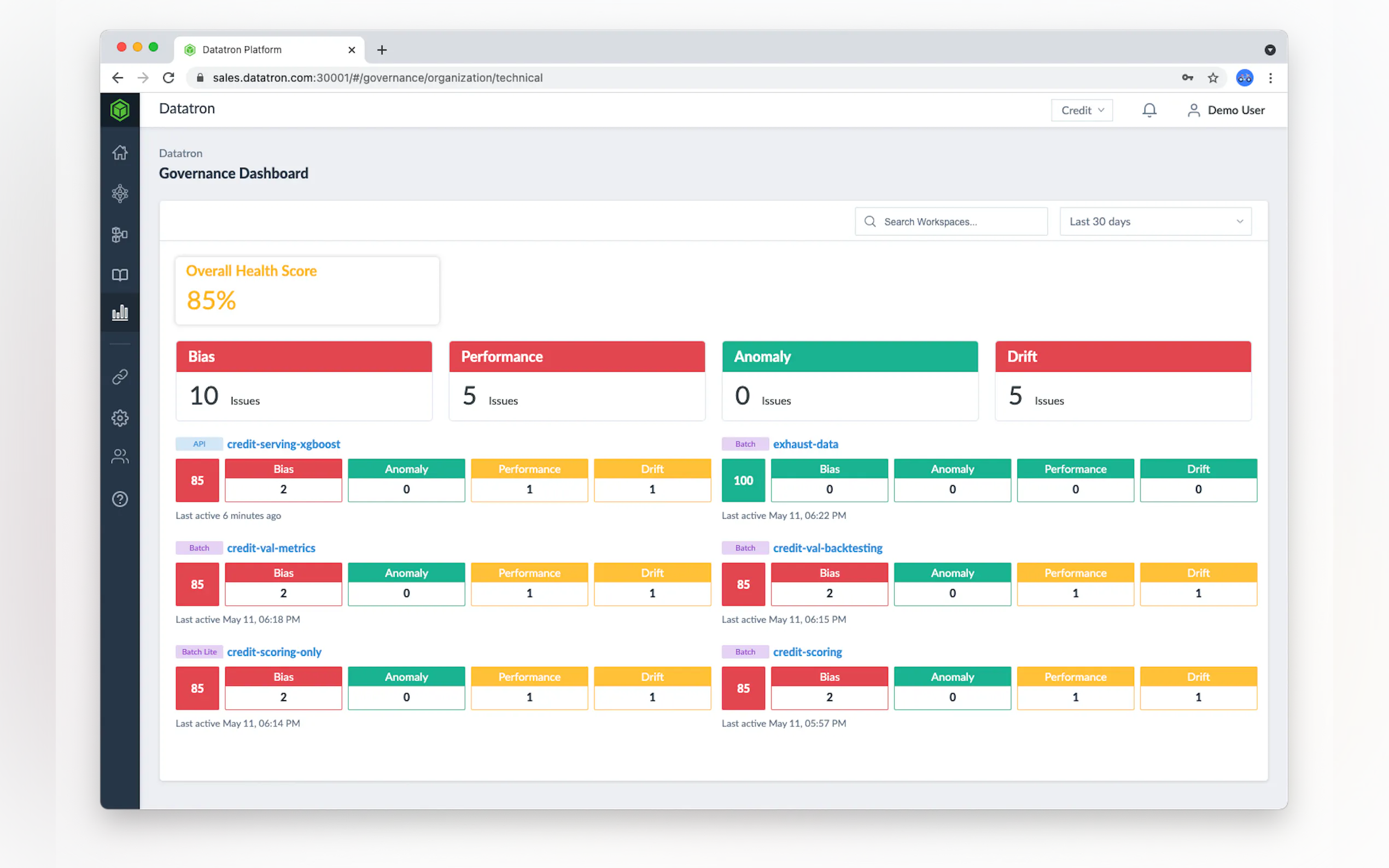Bookmark page with star icon
The height and width of the screenshot is (868, 1389).
pos(1213,78)
